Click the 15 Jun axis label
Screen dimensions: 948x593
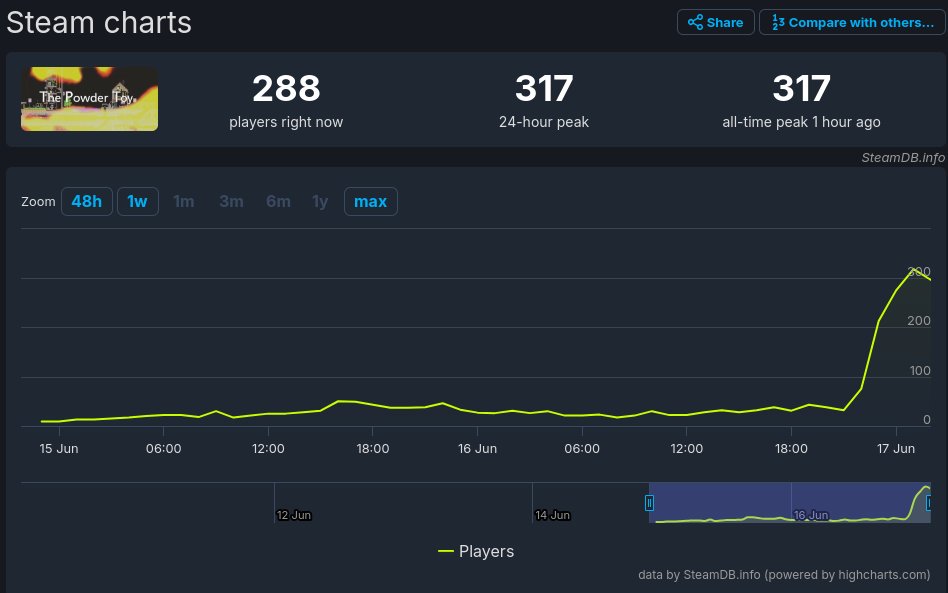[59, 449]
